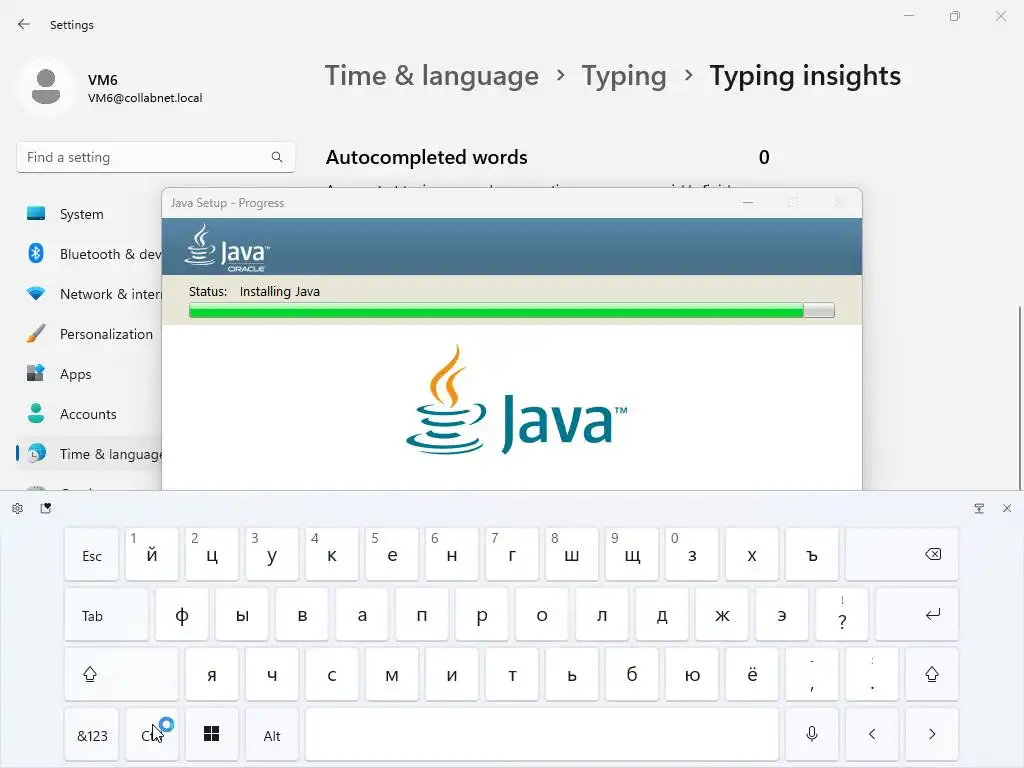Click the VM6 user avatar

tap(46, 87)
